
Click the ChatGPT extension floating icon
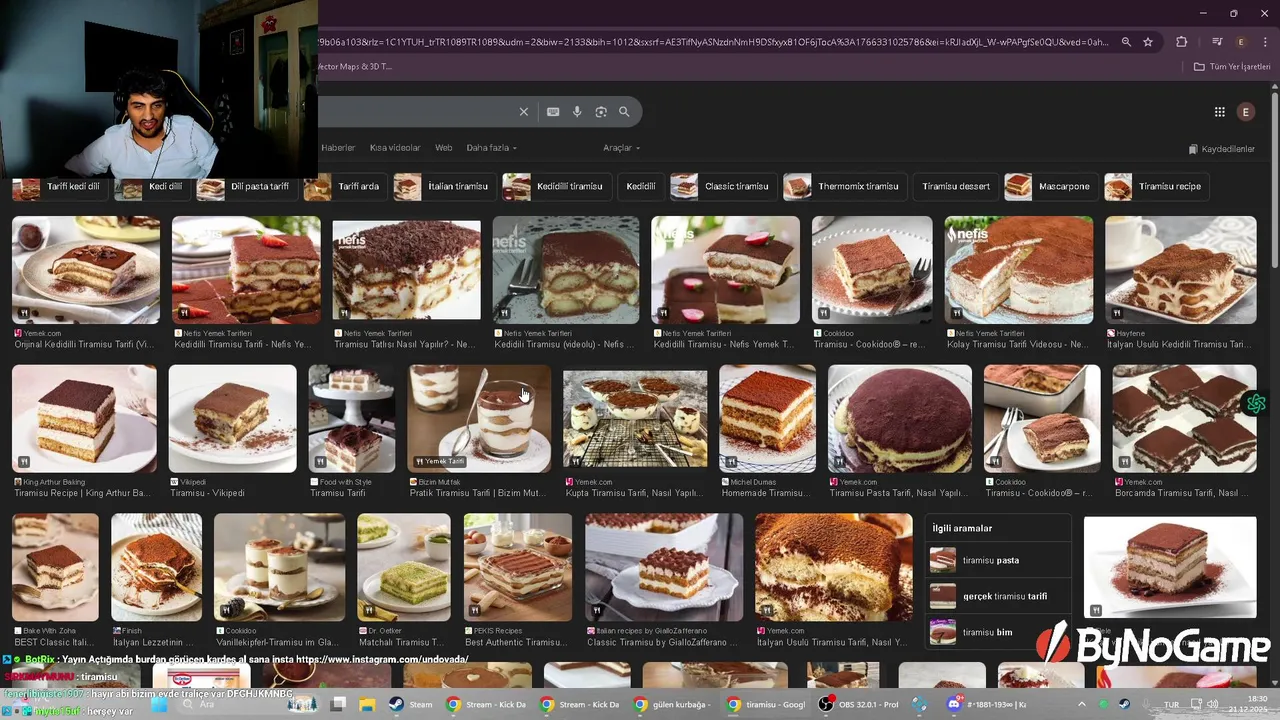pos(1256,404)
